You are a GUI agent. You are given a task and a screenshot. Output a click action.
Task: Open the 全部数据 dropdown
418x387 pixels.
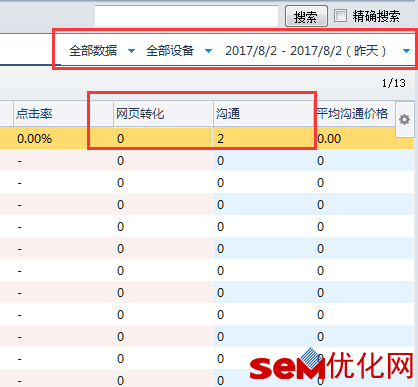click(x=102, y=51)
